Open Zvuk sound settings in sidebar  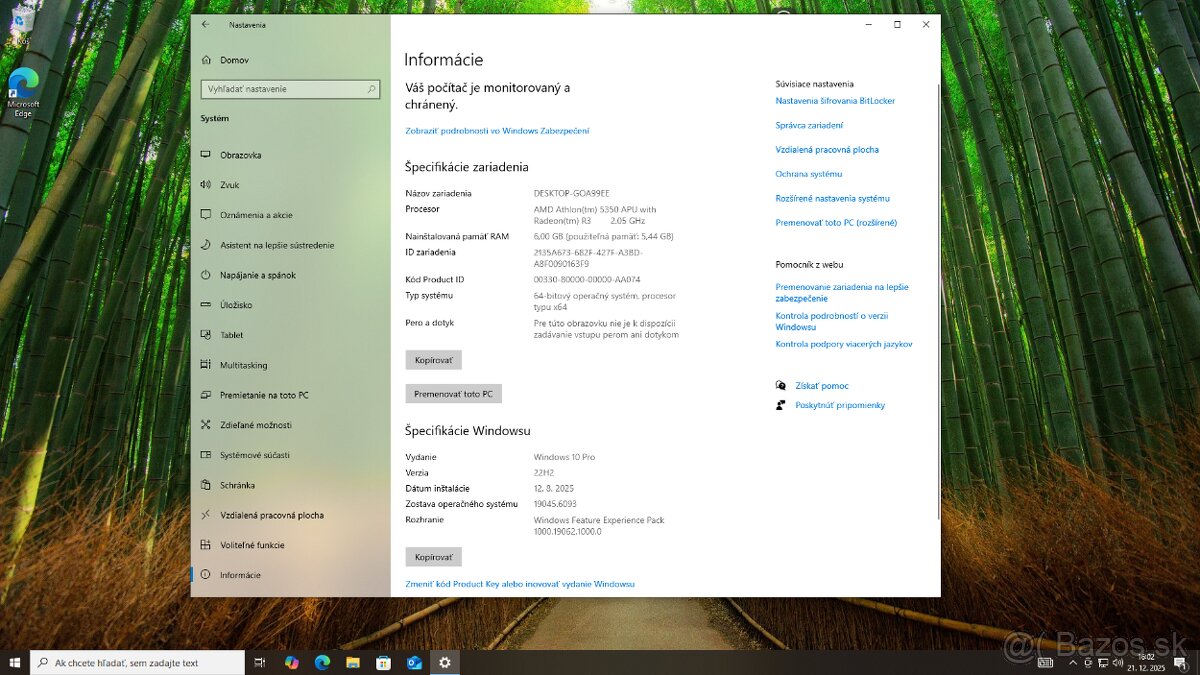tap(229, 185)
